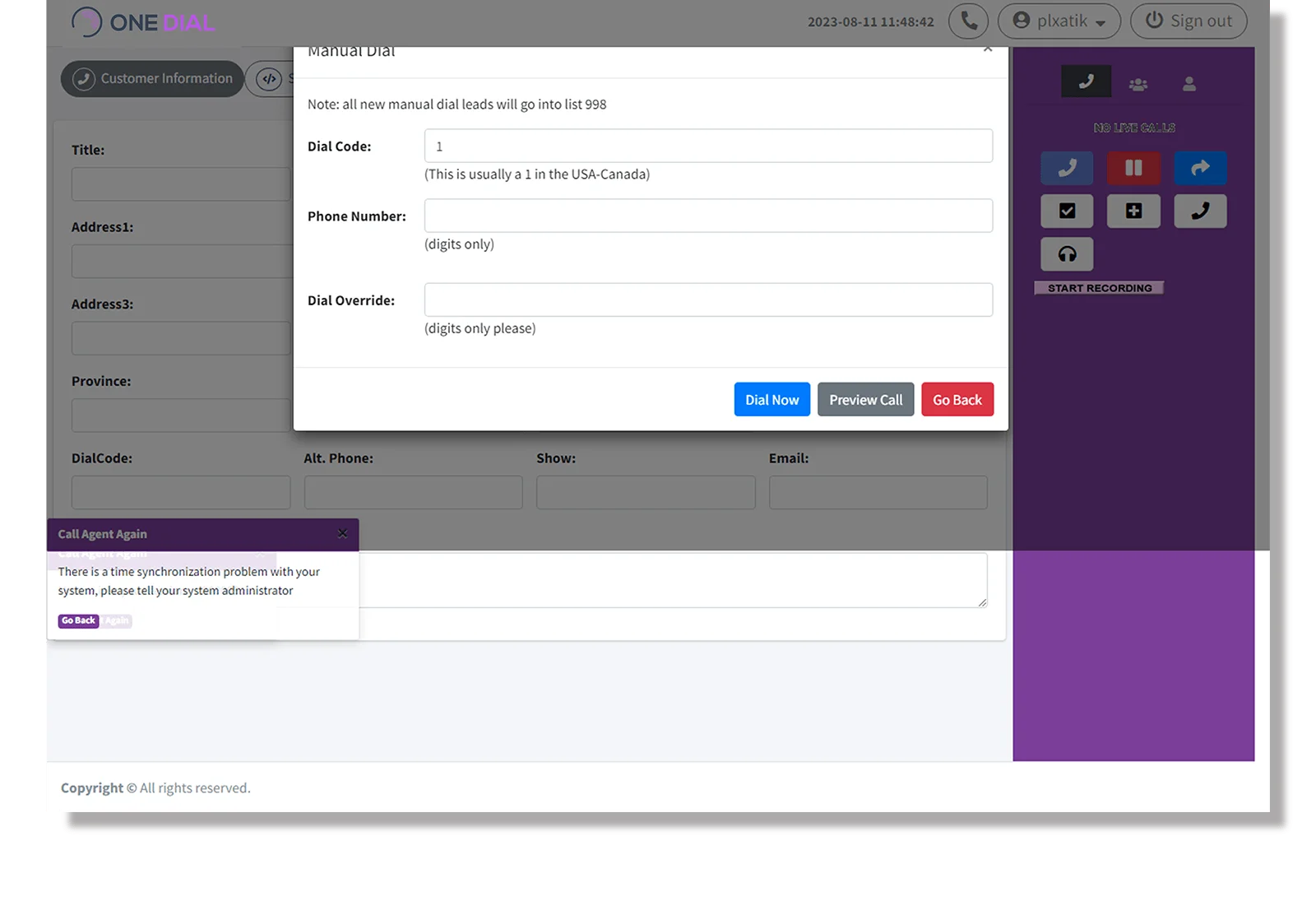Open the plxatik user dropdown
The width and height of the screenshot is (1316, 924).
pyautogui.click(x=1059, y=21)
